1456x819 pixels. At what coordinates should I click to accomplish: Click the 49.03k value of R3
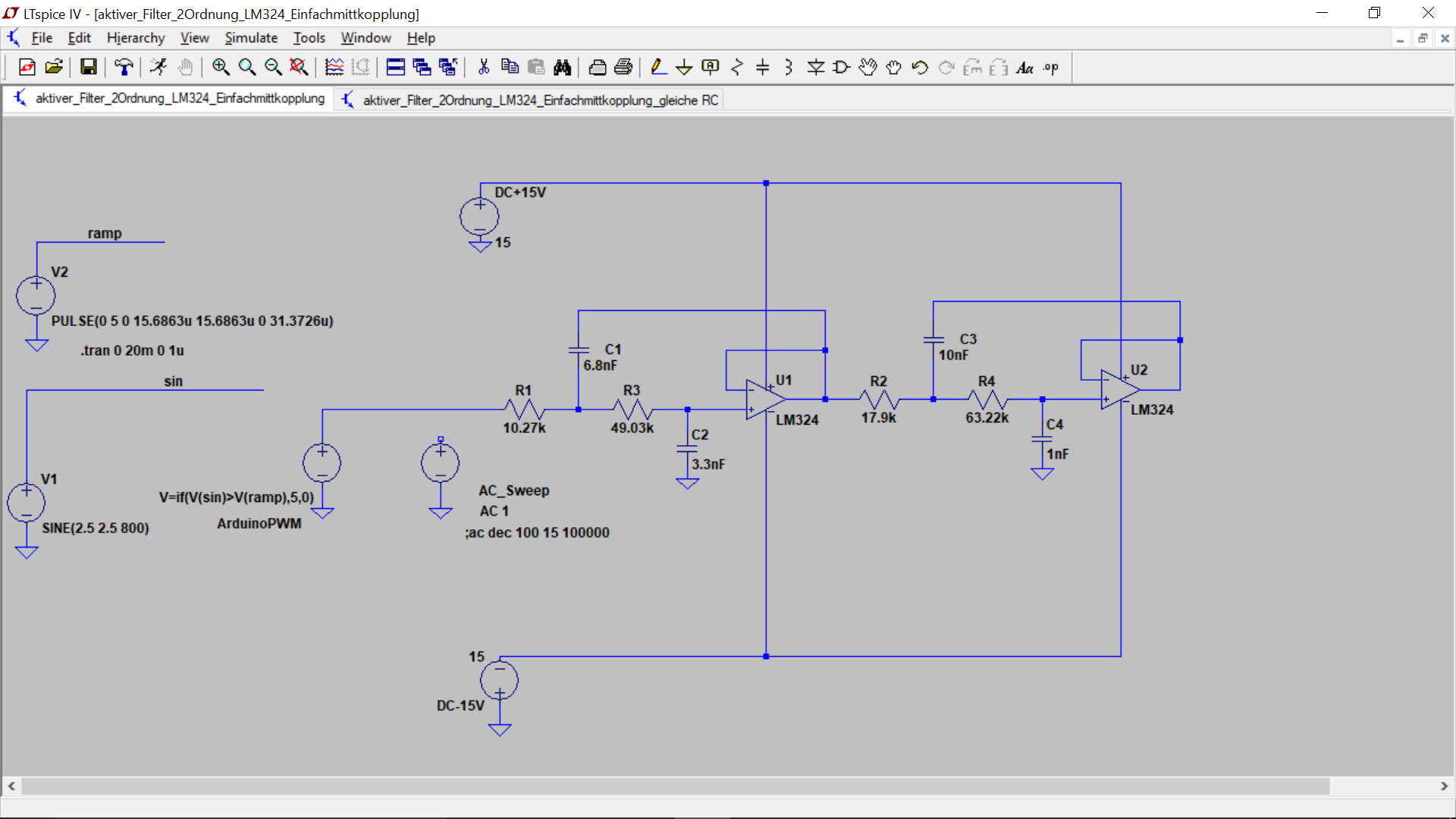[x=632, y=428]
